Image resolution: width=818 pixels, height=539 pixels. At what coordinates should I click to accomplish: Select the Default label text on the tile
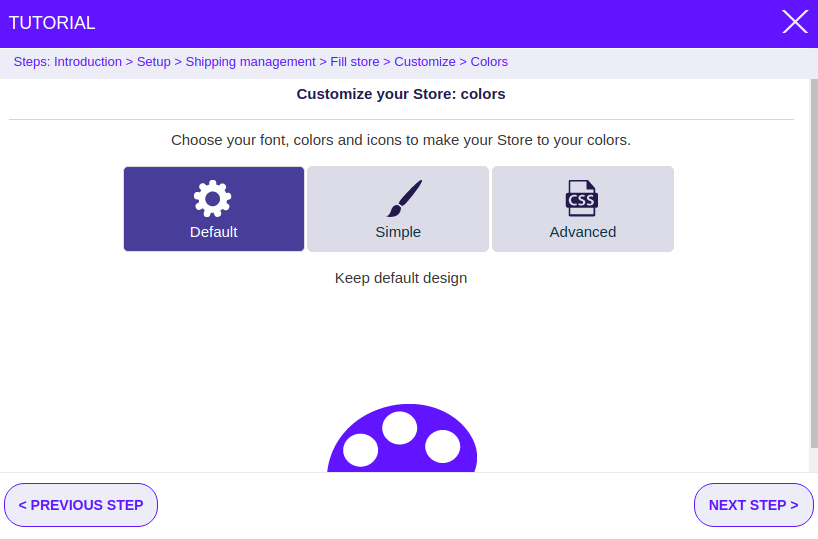pyautogui.click(x=213, y=232)
